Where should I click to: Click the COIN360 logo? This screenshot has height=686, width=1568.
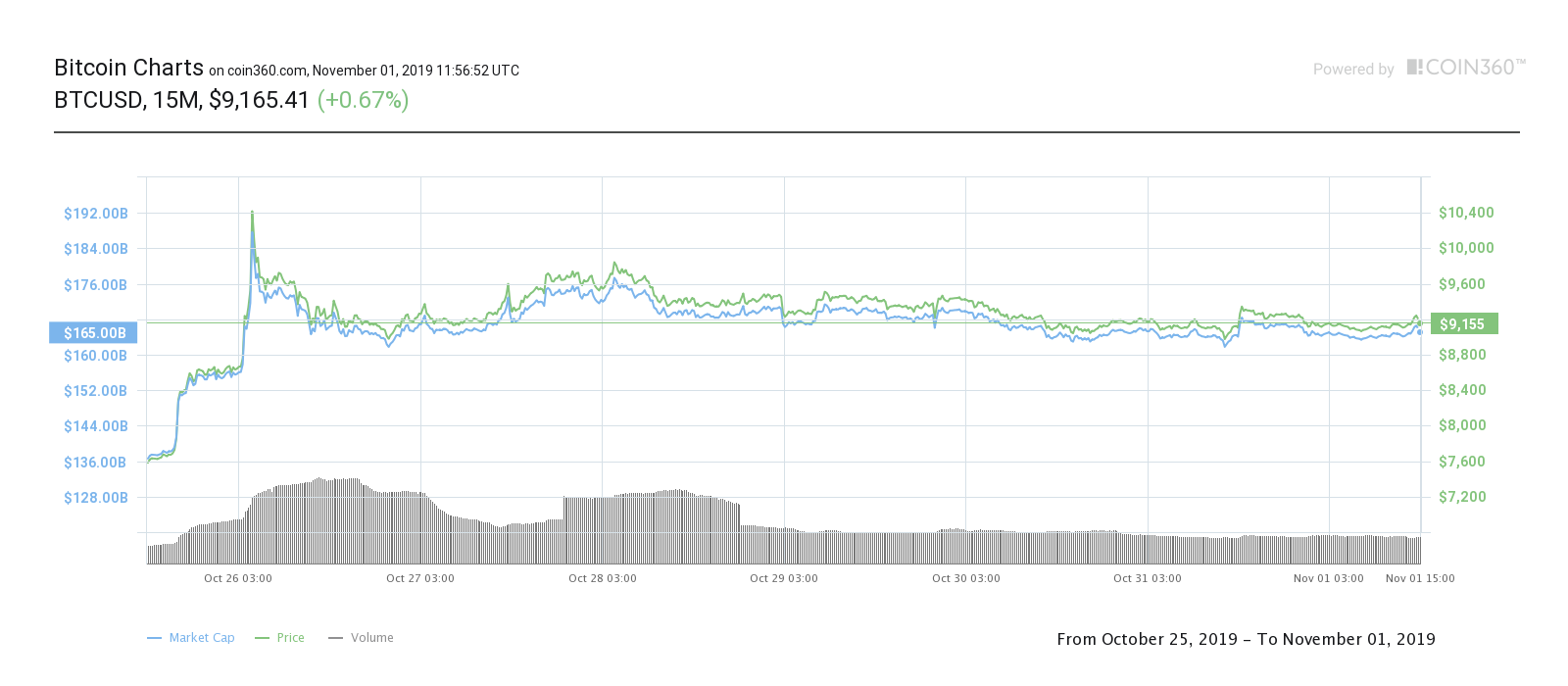1466,68
